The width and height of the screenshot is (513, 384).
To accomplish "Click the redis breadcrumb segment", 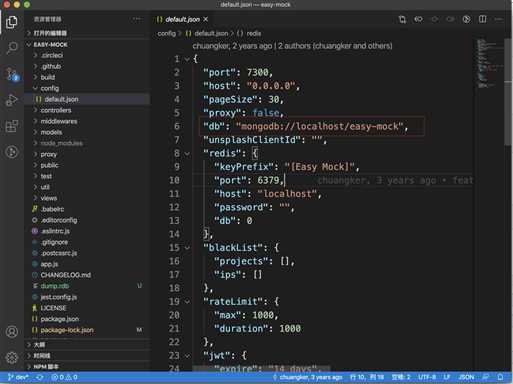I will (x=254, y=33).
